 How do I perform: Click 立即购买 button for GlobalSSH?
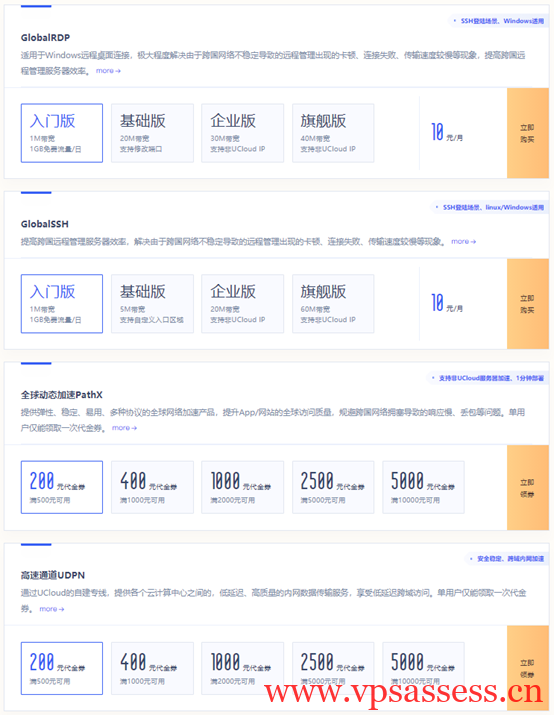pyautogui.click(x=528, y=304)
